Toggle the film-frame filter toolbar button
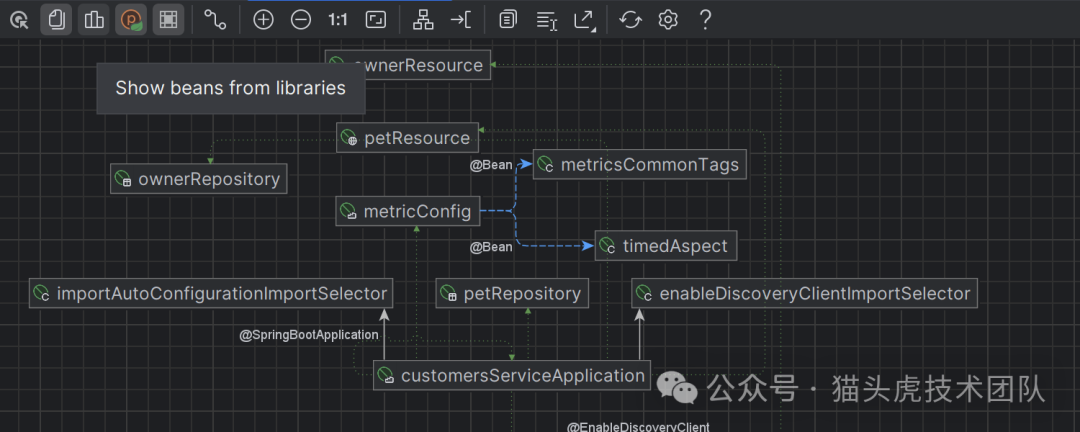1080x432 pixels. pyautogui.click(x=168, y=19)
